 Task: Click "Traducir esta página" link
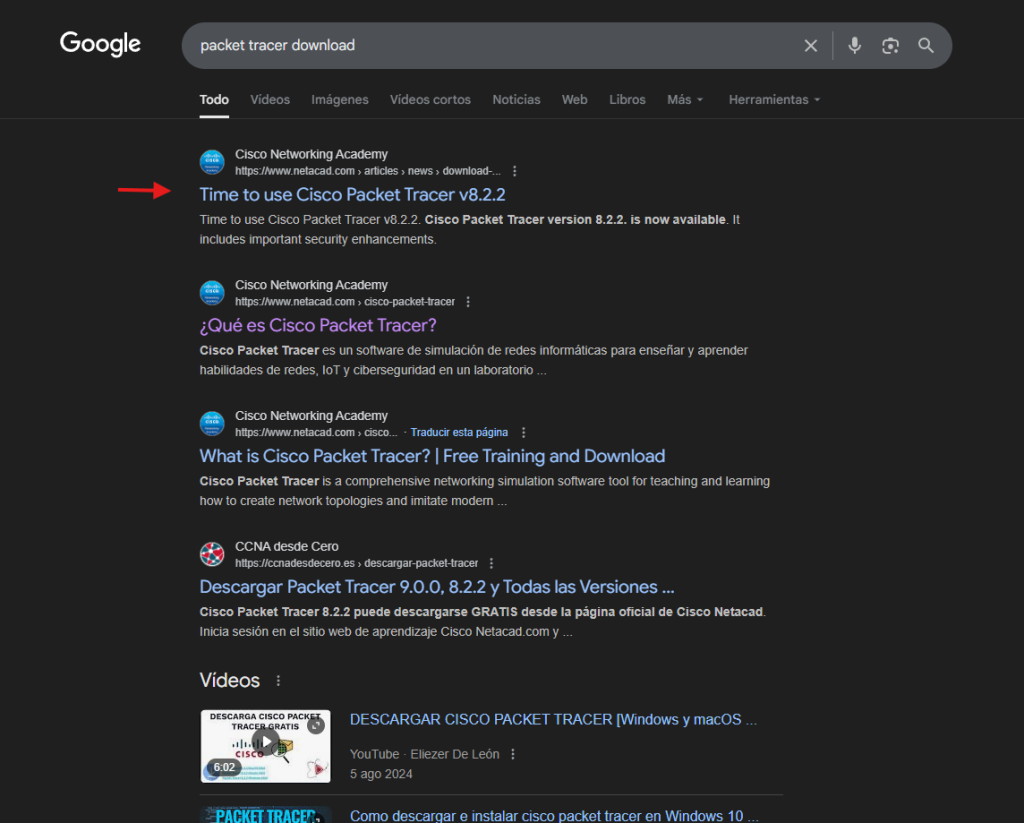(459, 432)
